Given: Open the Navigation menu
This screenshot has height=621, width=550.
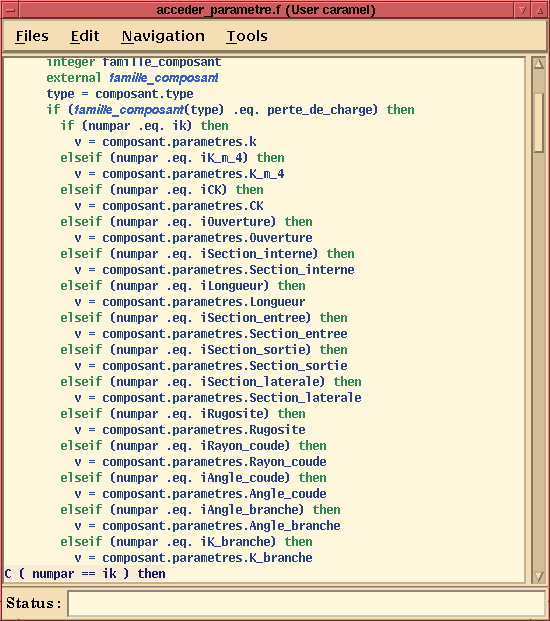Looking at the screenshot, I should 163,36.
